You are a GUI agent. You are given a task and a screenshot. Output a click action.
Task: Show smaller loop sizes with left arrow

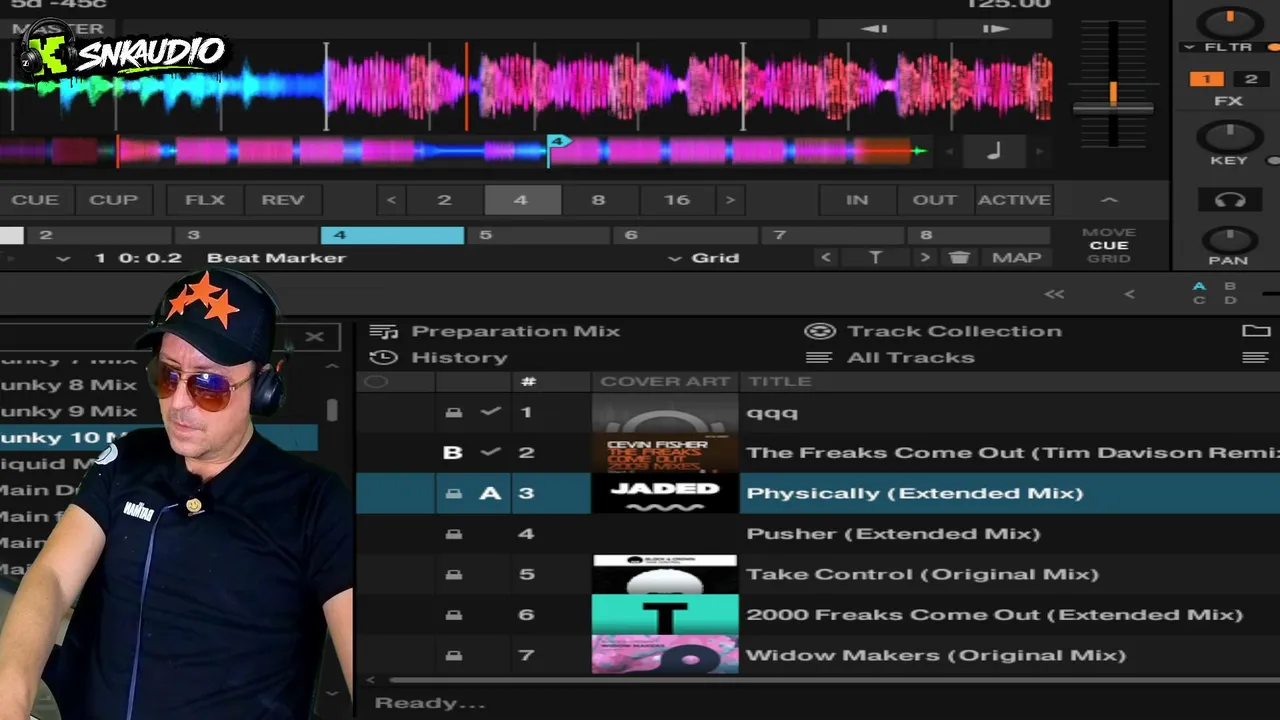(x=391, y=200)
